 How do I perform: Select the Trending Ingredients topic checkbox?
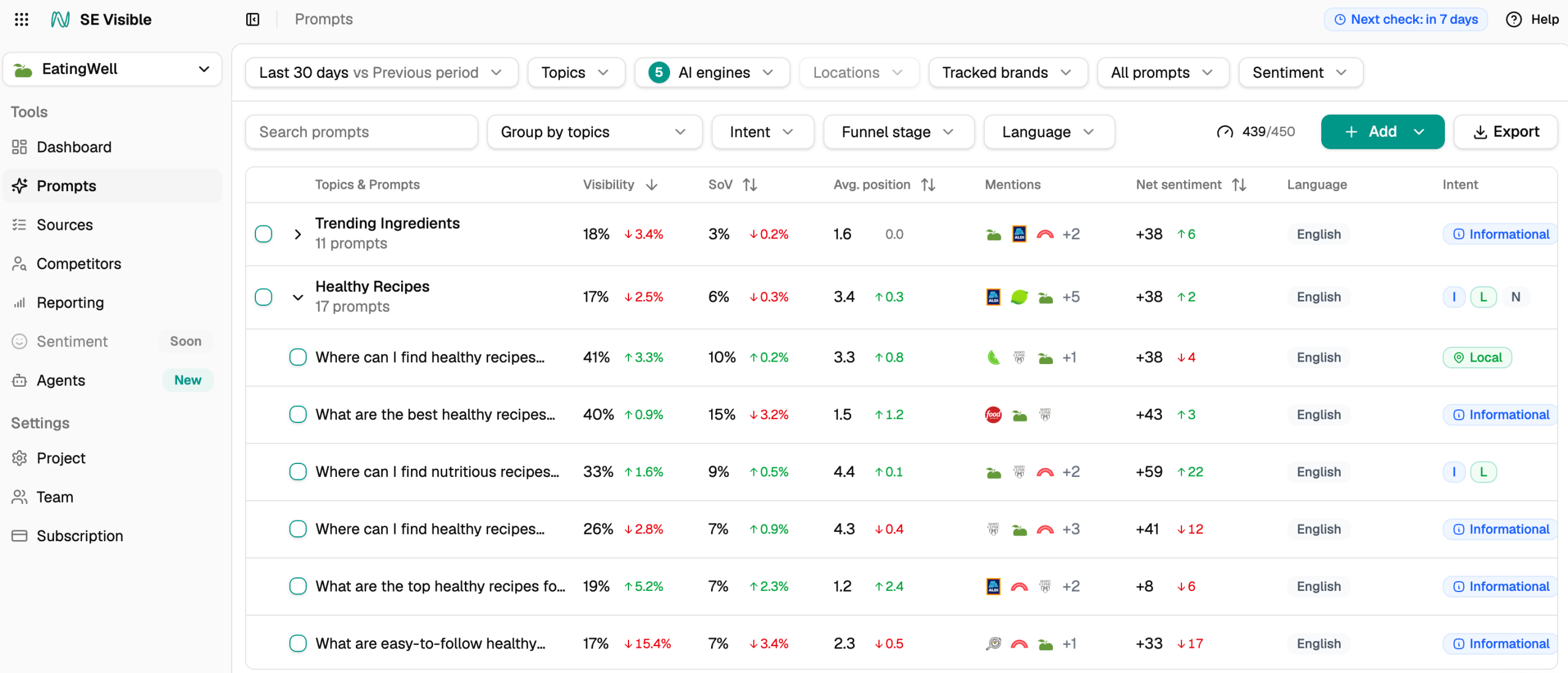click(263, 234)
